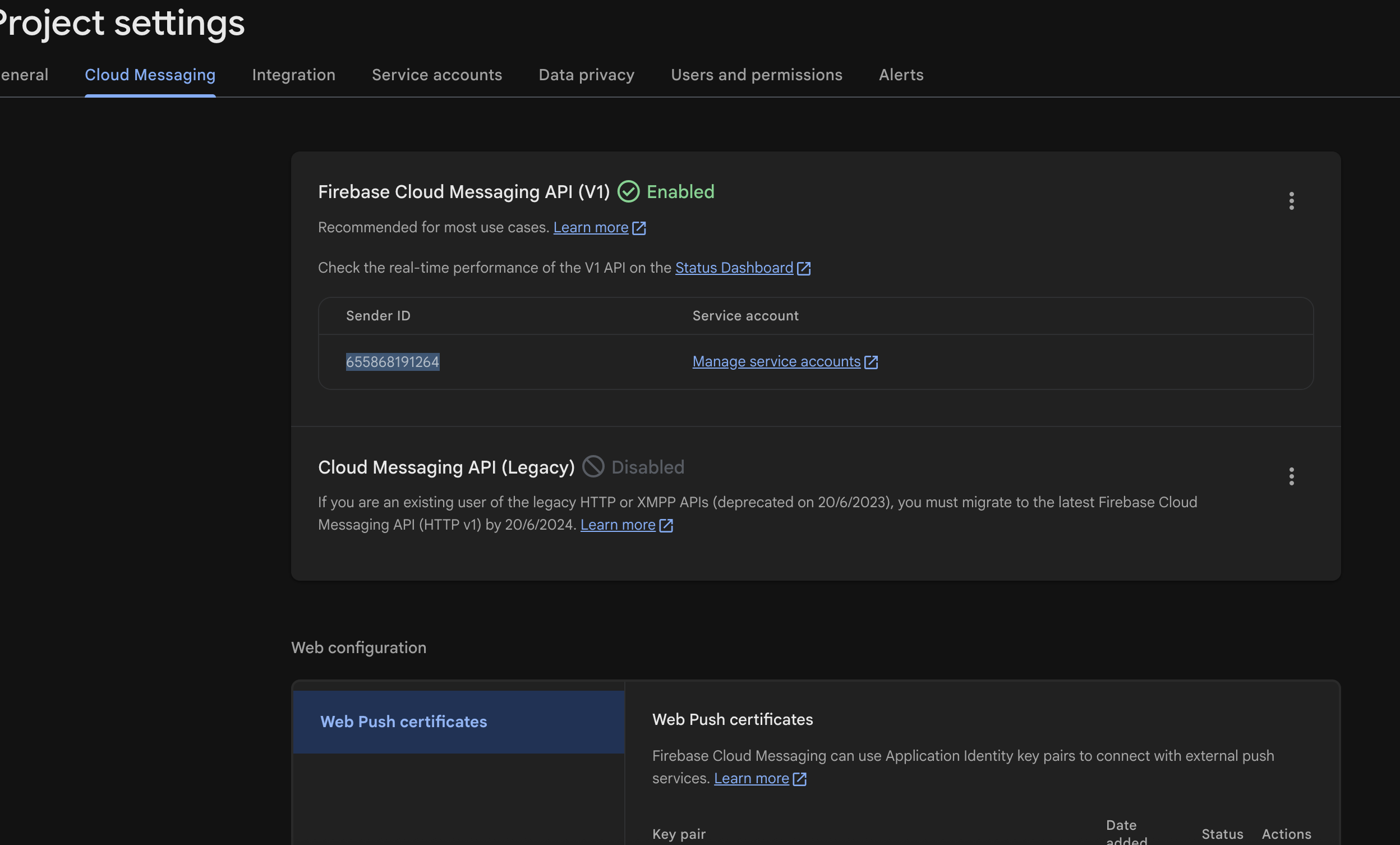Viewport: 1400px width, 845px height.
Task: Click external-link icon by Web Push Learn more
Action: pyautogui.click(x=799, y=779)
